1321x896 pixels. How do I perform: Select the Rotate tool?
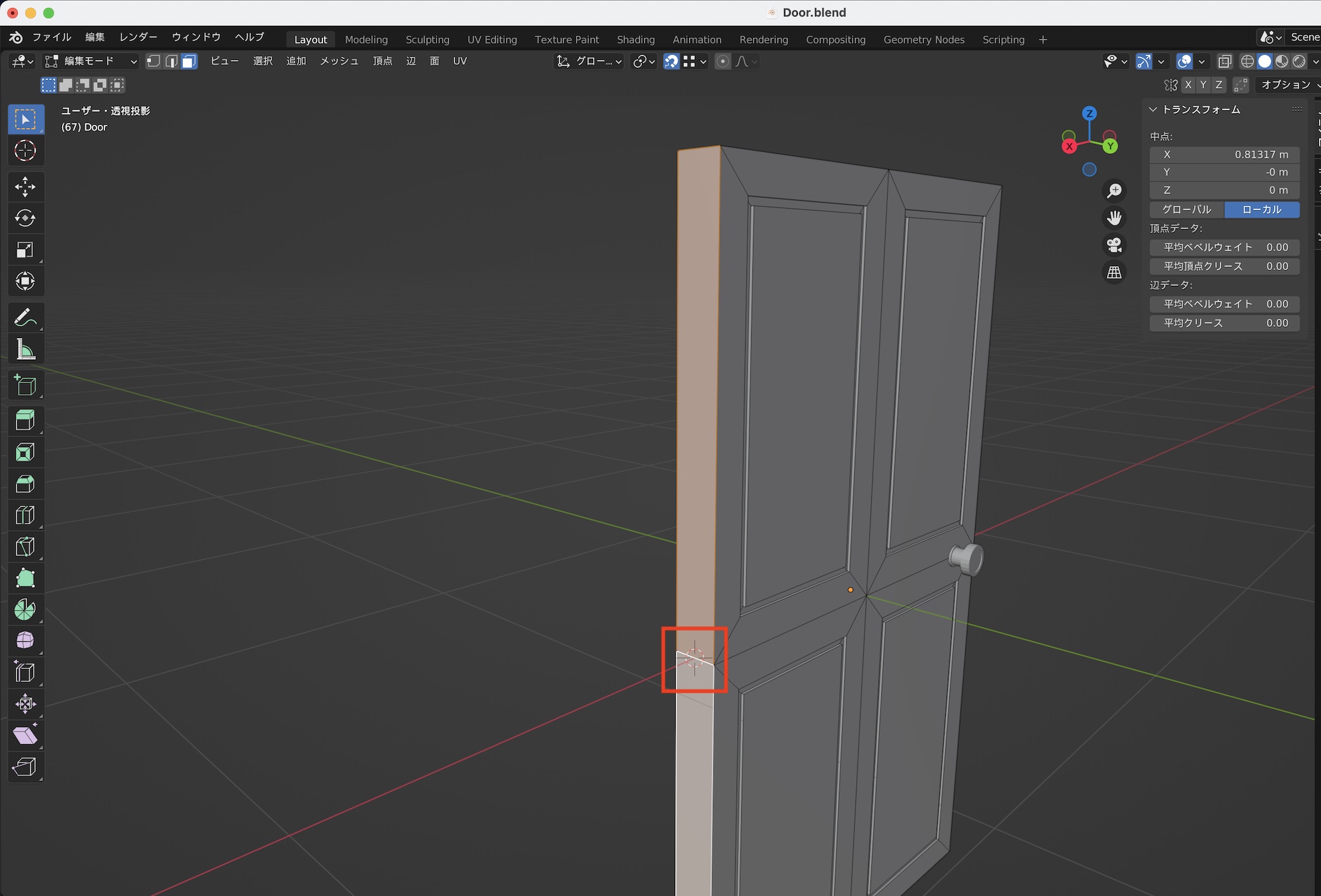[25, 219]
